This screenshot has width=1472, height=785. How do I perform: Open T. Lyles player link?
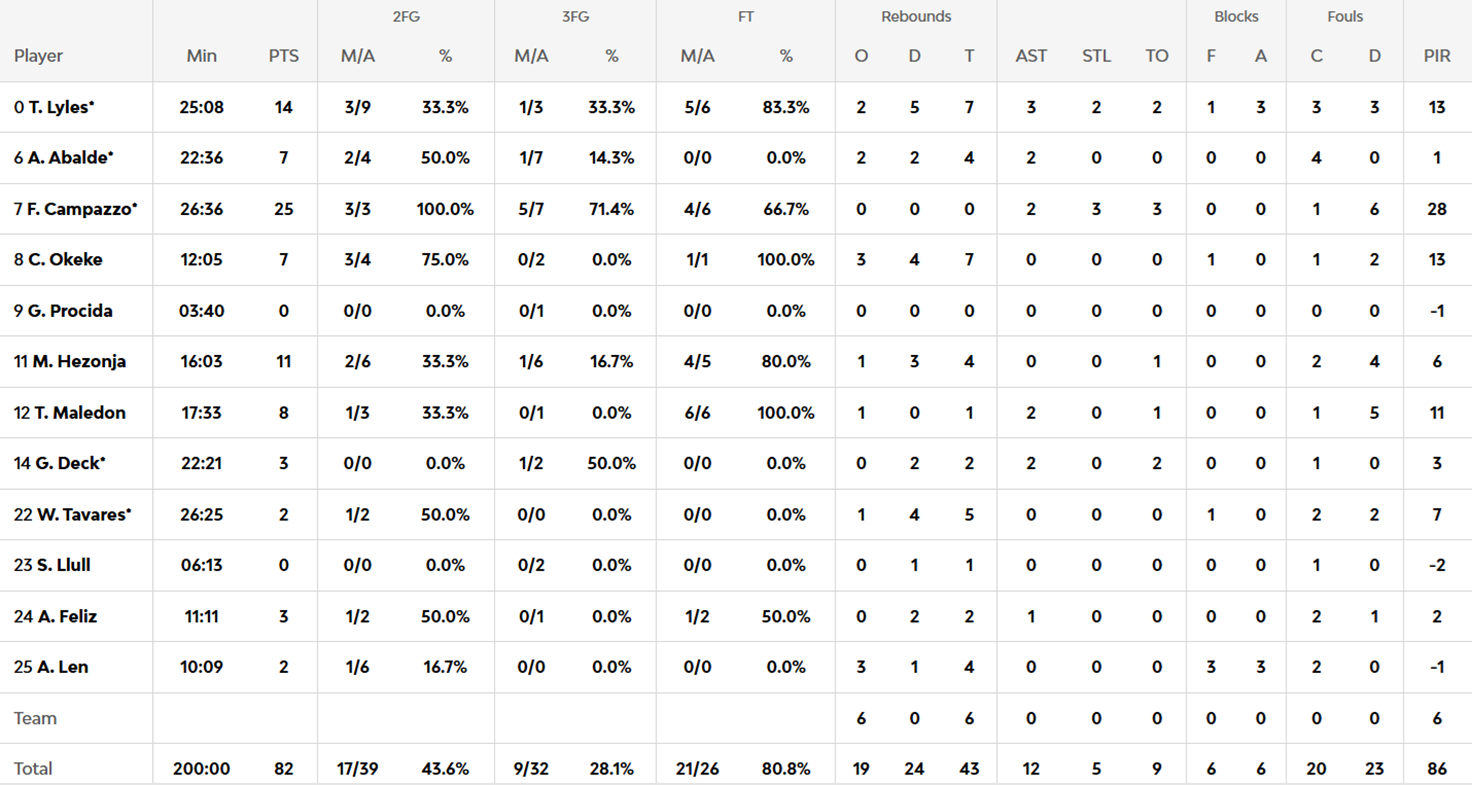pos(58,107)
